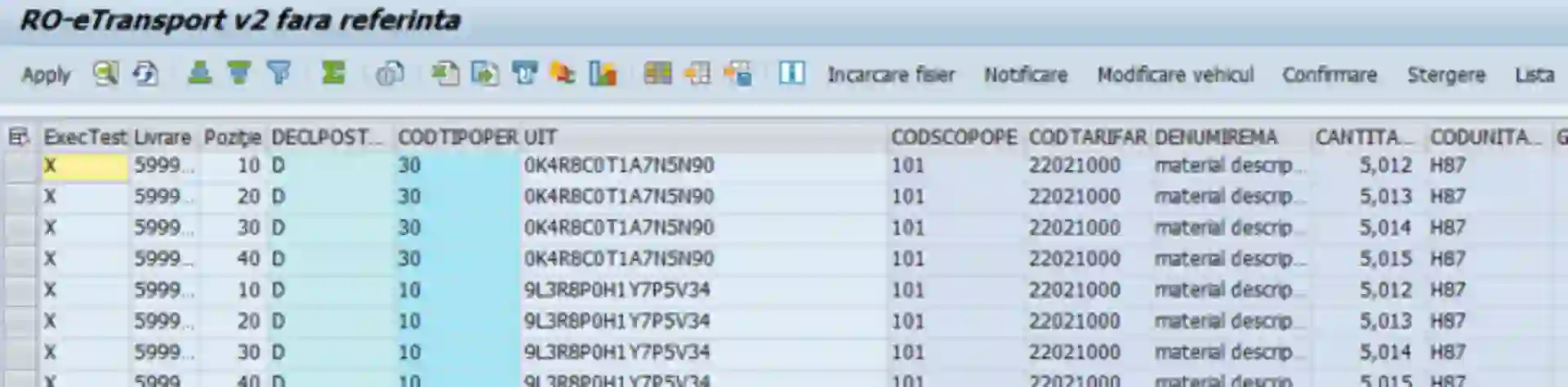Image resolution: width=1568 pixels, height=387 pixels.
Task: Click the green Total sum icon
Action: point(333,74)
